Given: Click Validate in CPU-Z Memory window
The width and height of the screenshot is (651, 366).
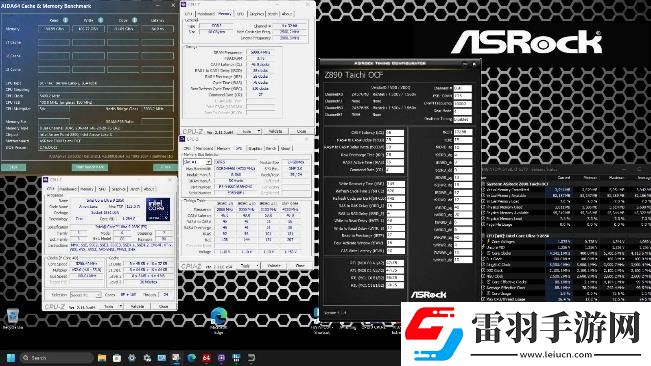Looking at the screenshot, I should (275, 131).
